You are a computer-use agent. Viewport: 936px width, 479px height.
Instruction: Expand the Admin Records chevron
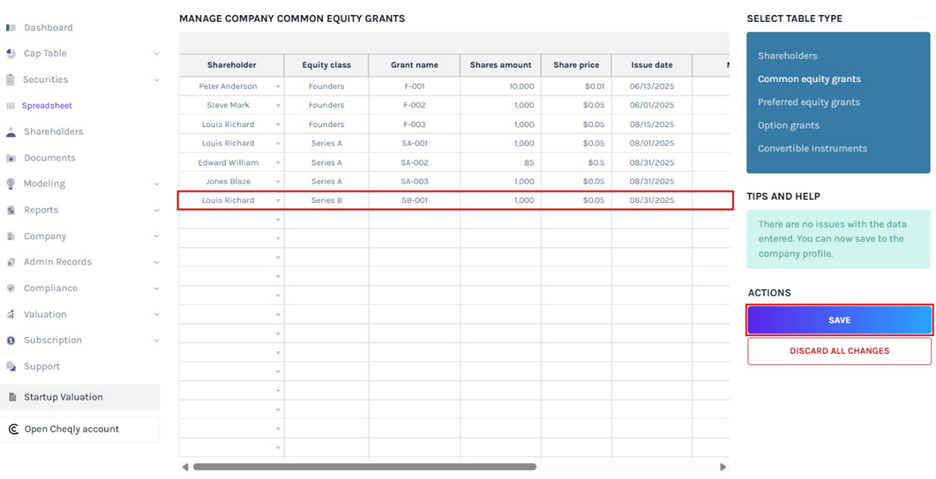tap(156, 262)
